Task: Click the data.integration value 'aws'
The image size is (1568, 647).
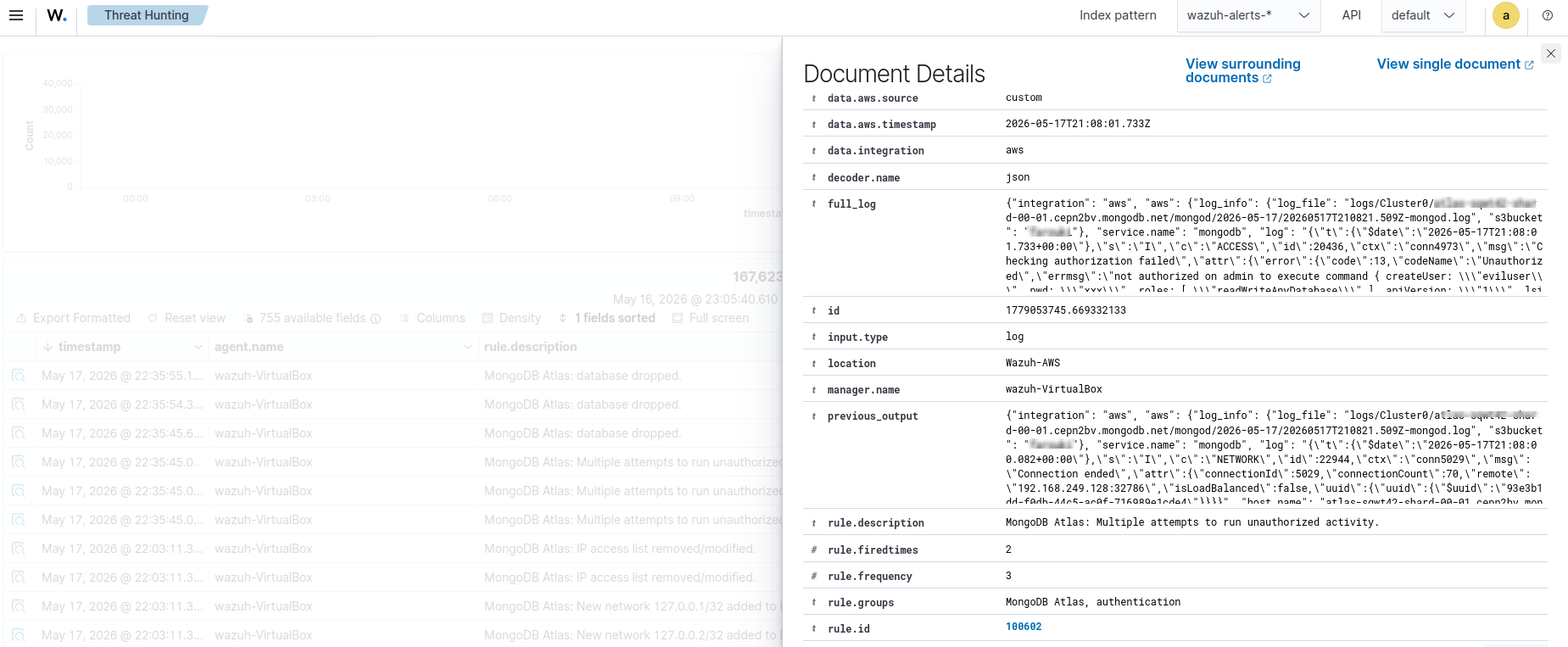Action: point(1015,150)
